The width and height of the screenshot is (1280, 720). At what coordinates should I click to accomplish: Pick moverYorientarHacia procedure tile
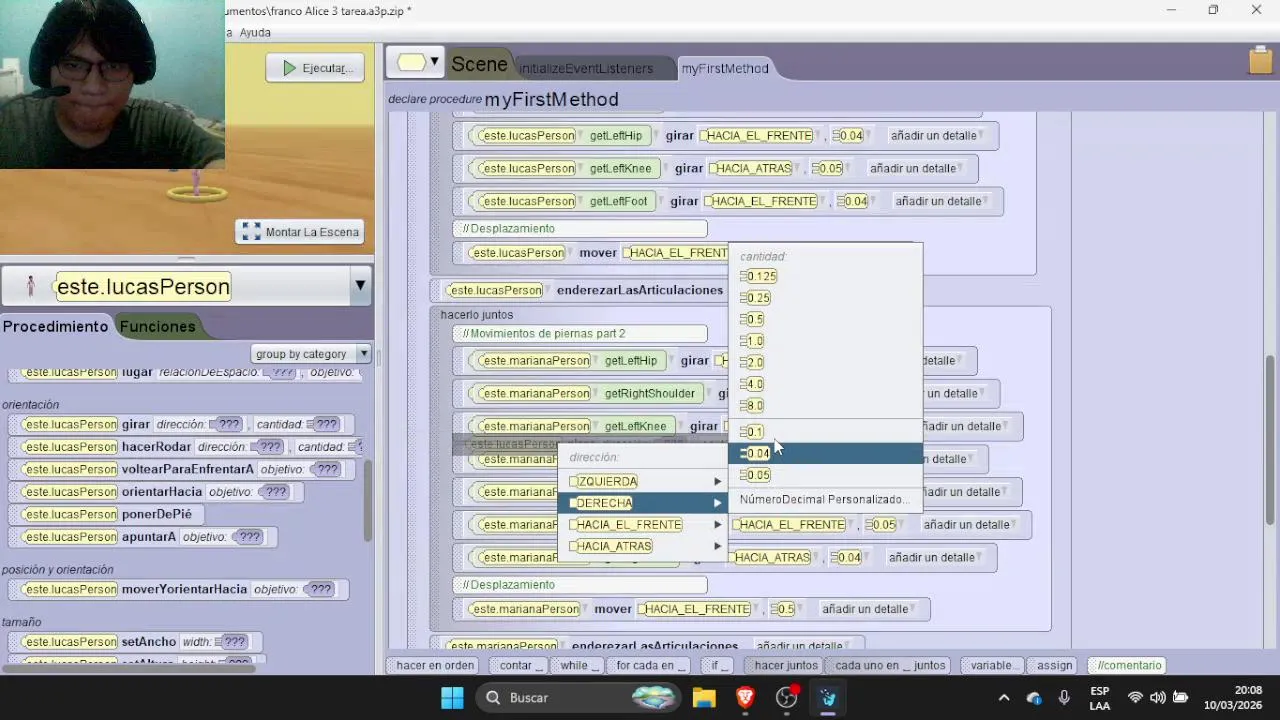(178, 589)
